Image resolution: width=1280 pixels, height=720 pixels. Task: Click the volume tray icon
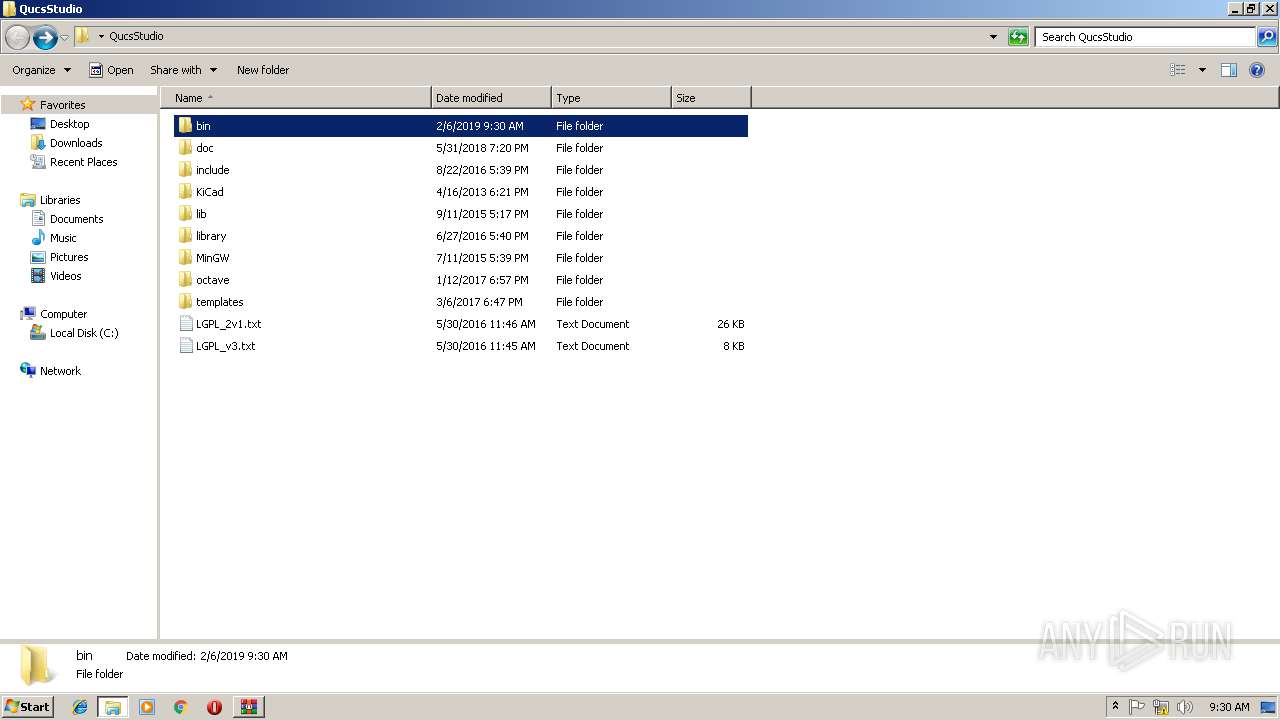pyautogui.click(x=1185, y=707)
